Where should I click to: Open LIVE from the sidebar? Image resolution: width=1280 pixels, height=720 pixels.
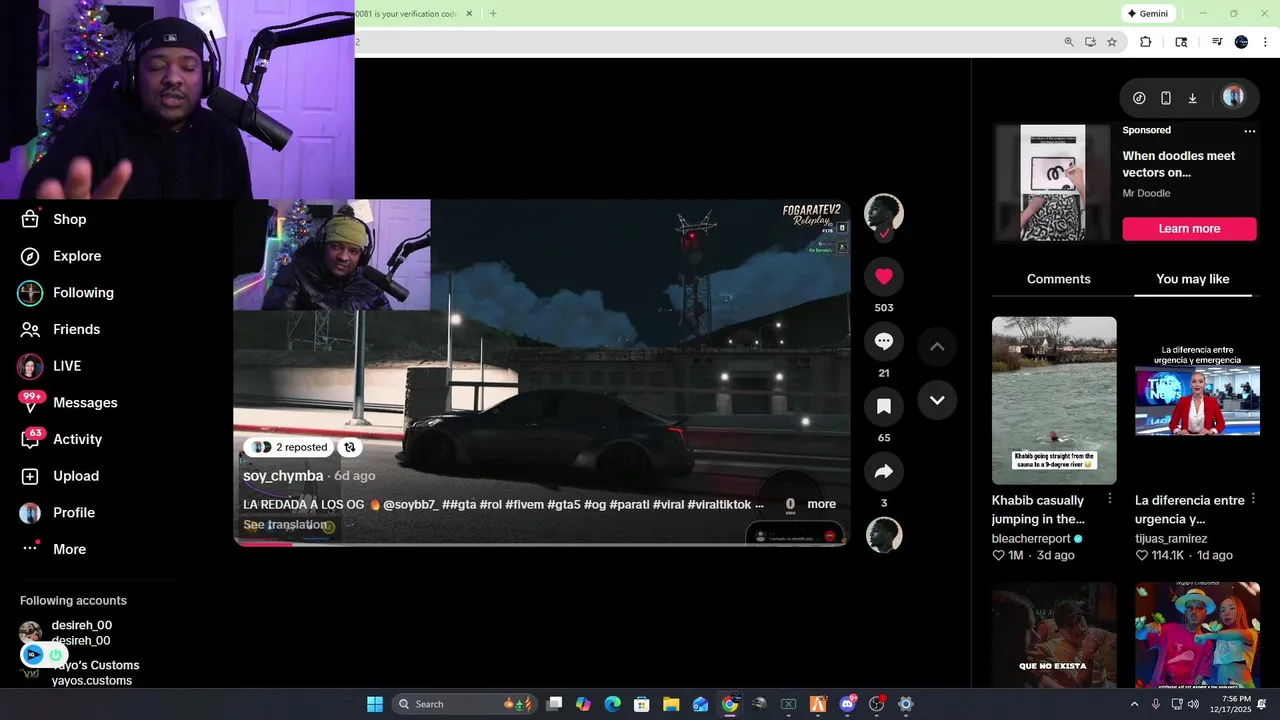tap(50, 366)
